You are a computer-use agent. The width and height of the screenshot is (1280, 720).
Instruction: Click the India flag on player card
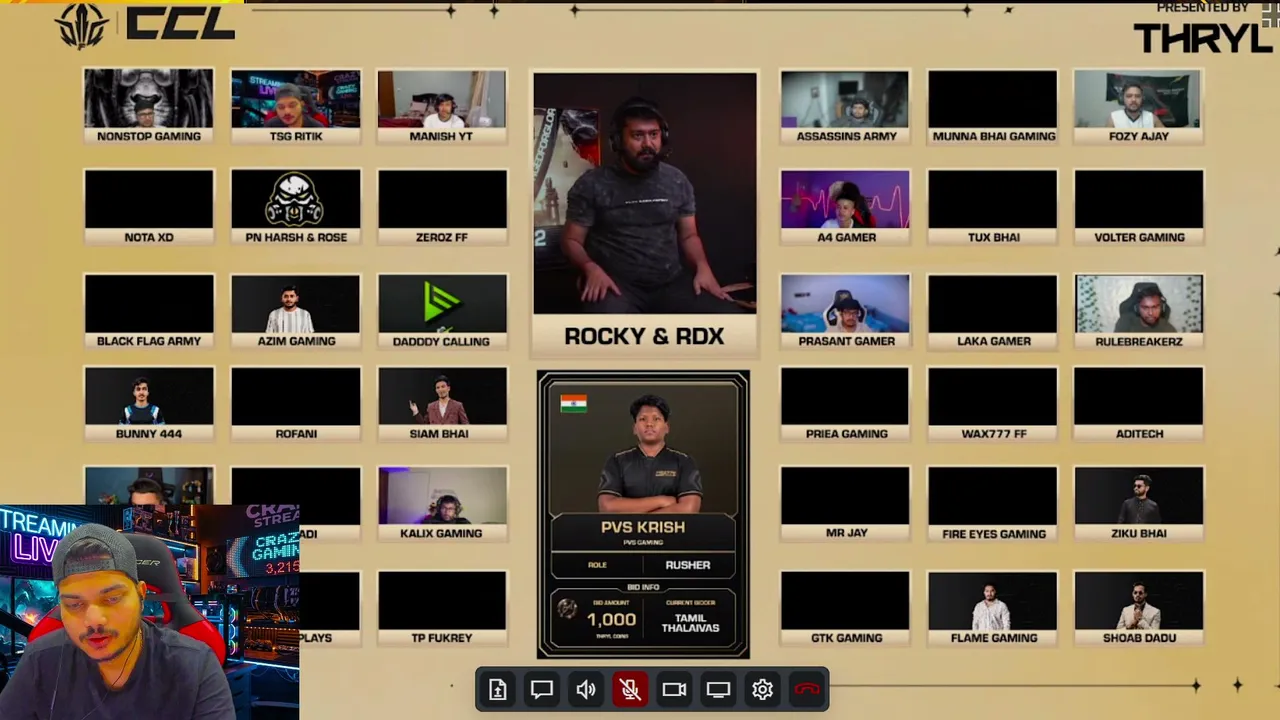coord(574,404)
